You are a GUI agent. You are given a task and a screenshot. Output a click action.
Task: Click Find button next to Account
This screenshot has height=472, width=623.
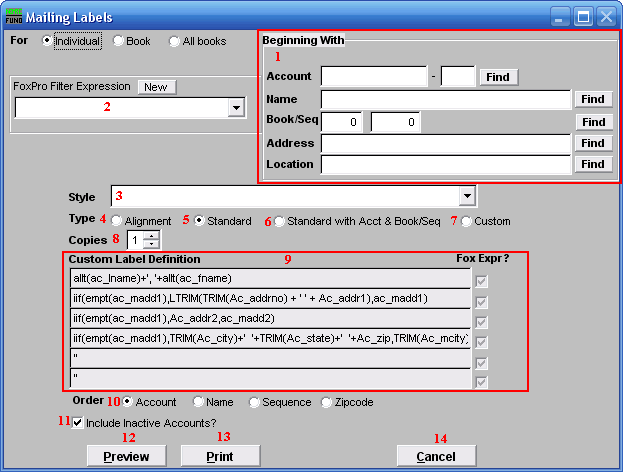pyautogui.click(x=497, y=76)
